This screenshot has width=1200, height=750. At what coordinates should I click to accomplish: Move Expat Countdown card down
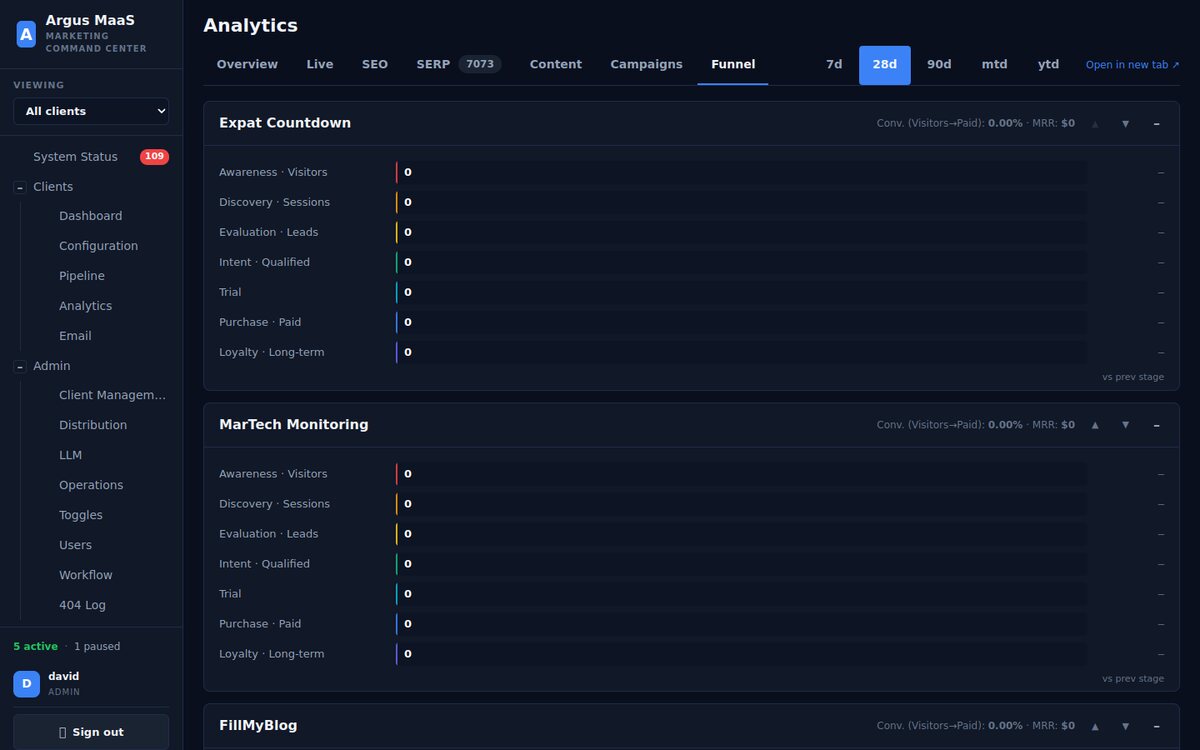[1125, 124]
